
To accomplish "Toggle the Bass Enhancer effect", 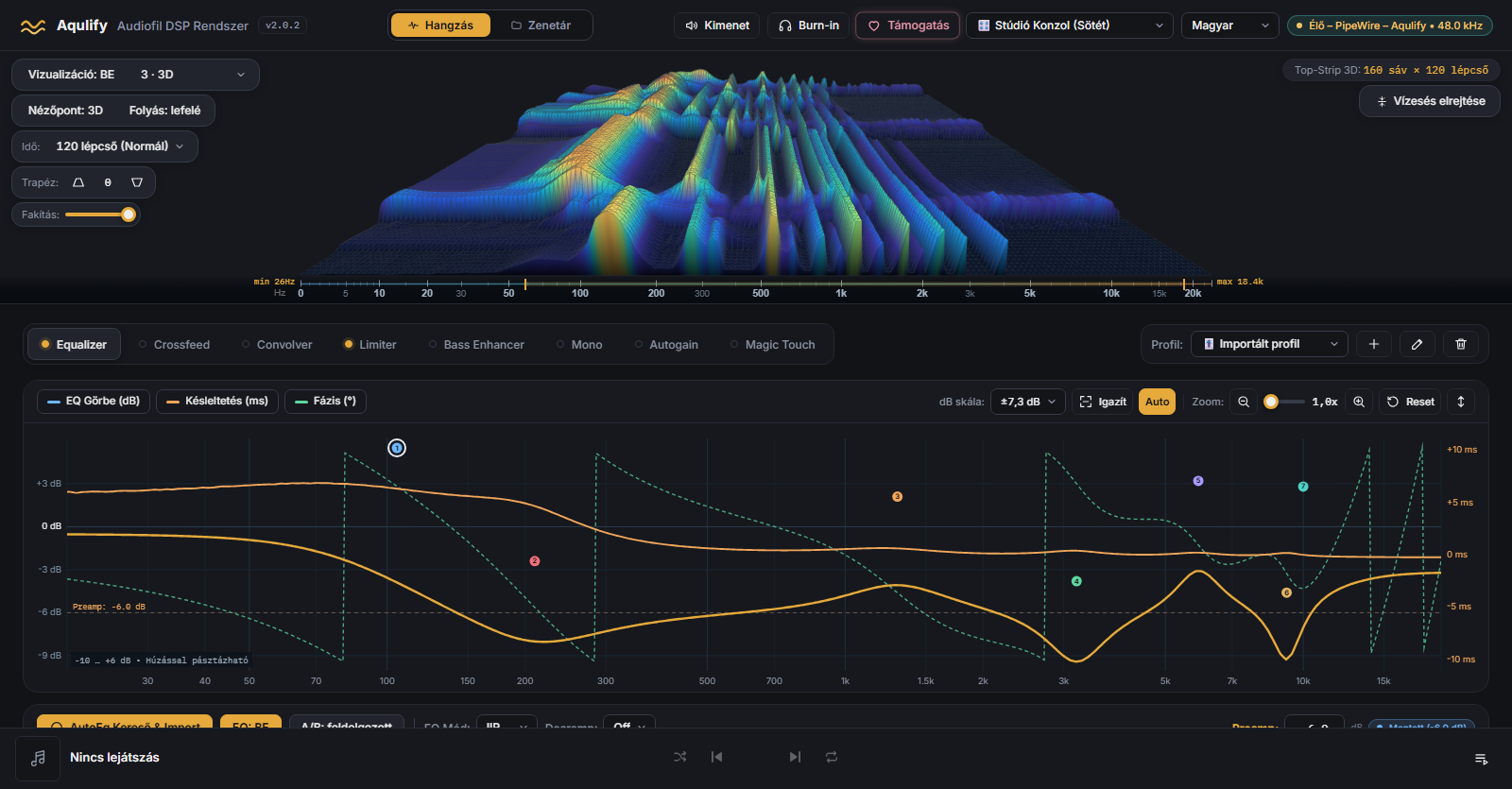I will click(x=476, y=345).
